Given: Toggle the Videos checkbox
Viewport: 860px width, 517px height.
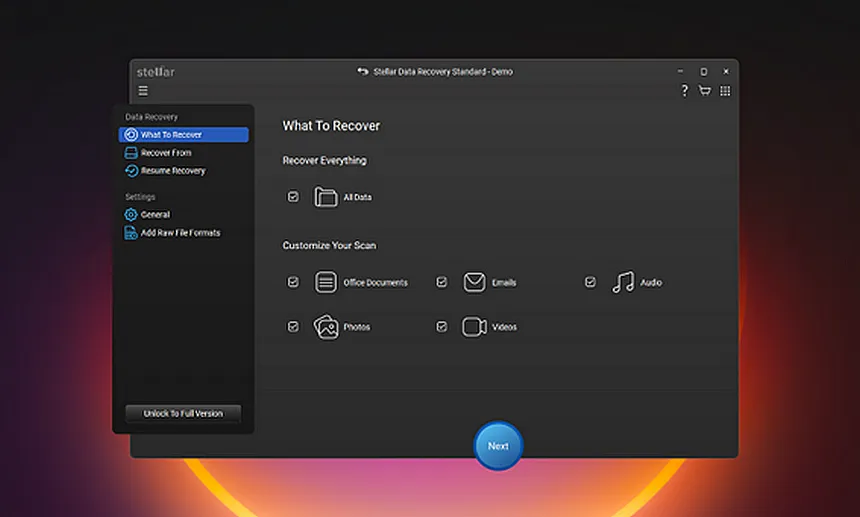Looking at the screenshot, I should (x=441, y=327).
